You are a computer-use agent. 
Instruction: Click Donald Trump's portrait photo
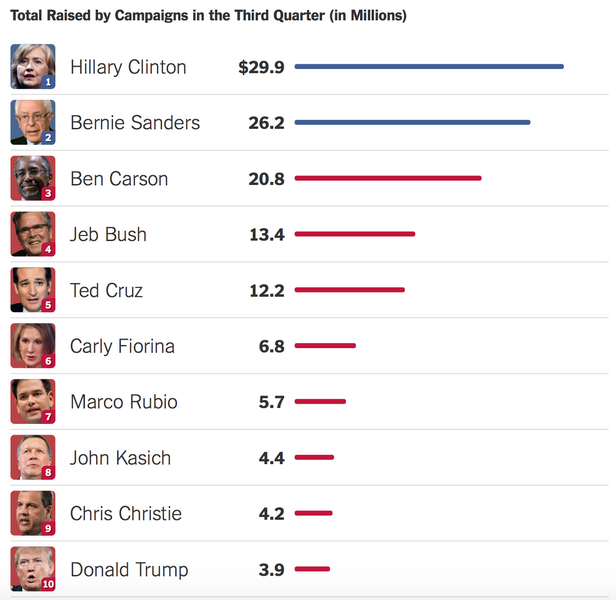tap(32, 569)
